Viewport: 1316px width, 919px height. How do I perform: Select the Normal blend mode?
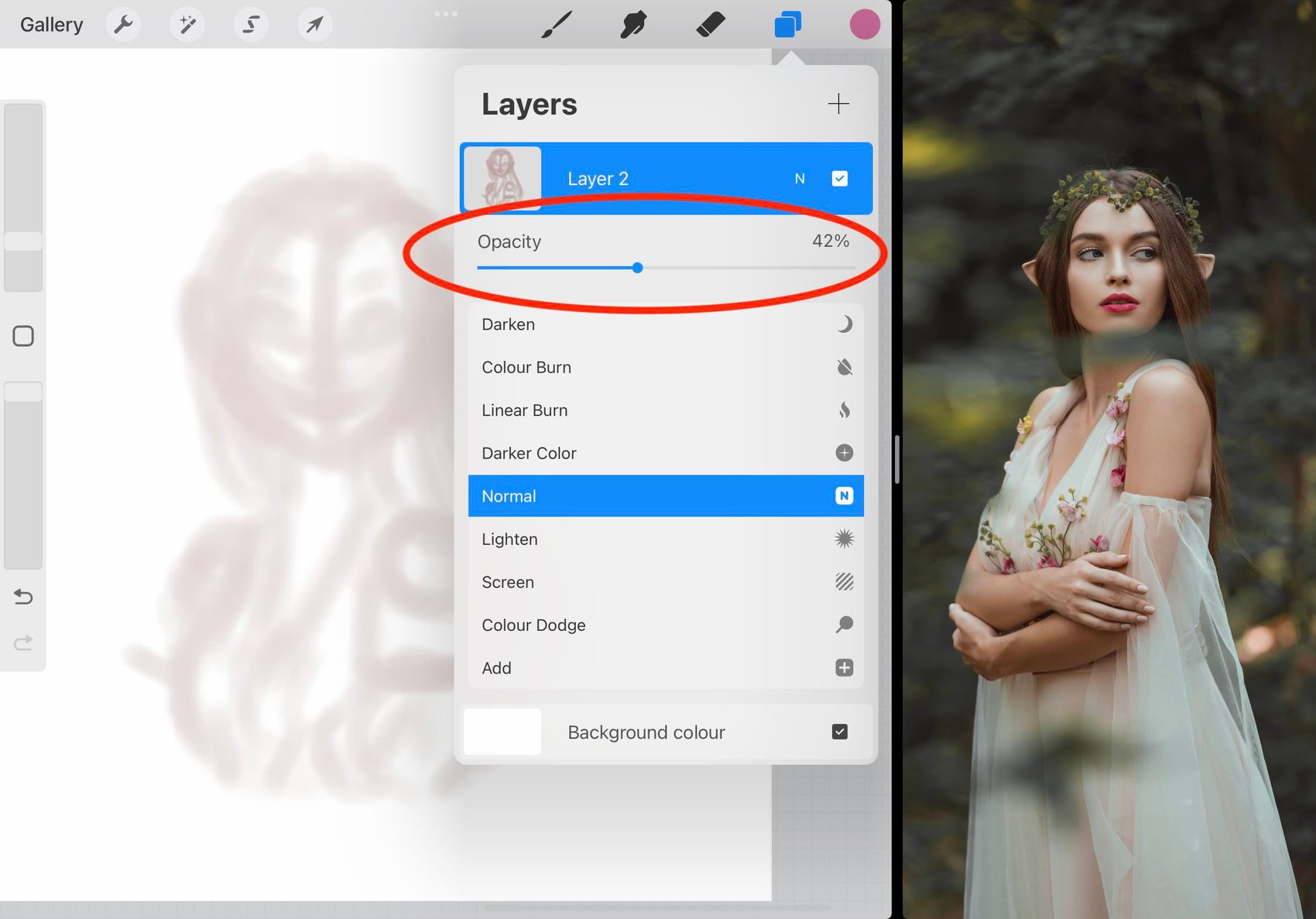pos(666,496)
